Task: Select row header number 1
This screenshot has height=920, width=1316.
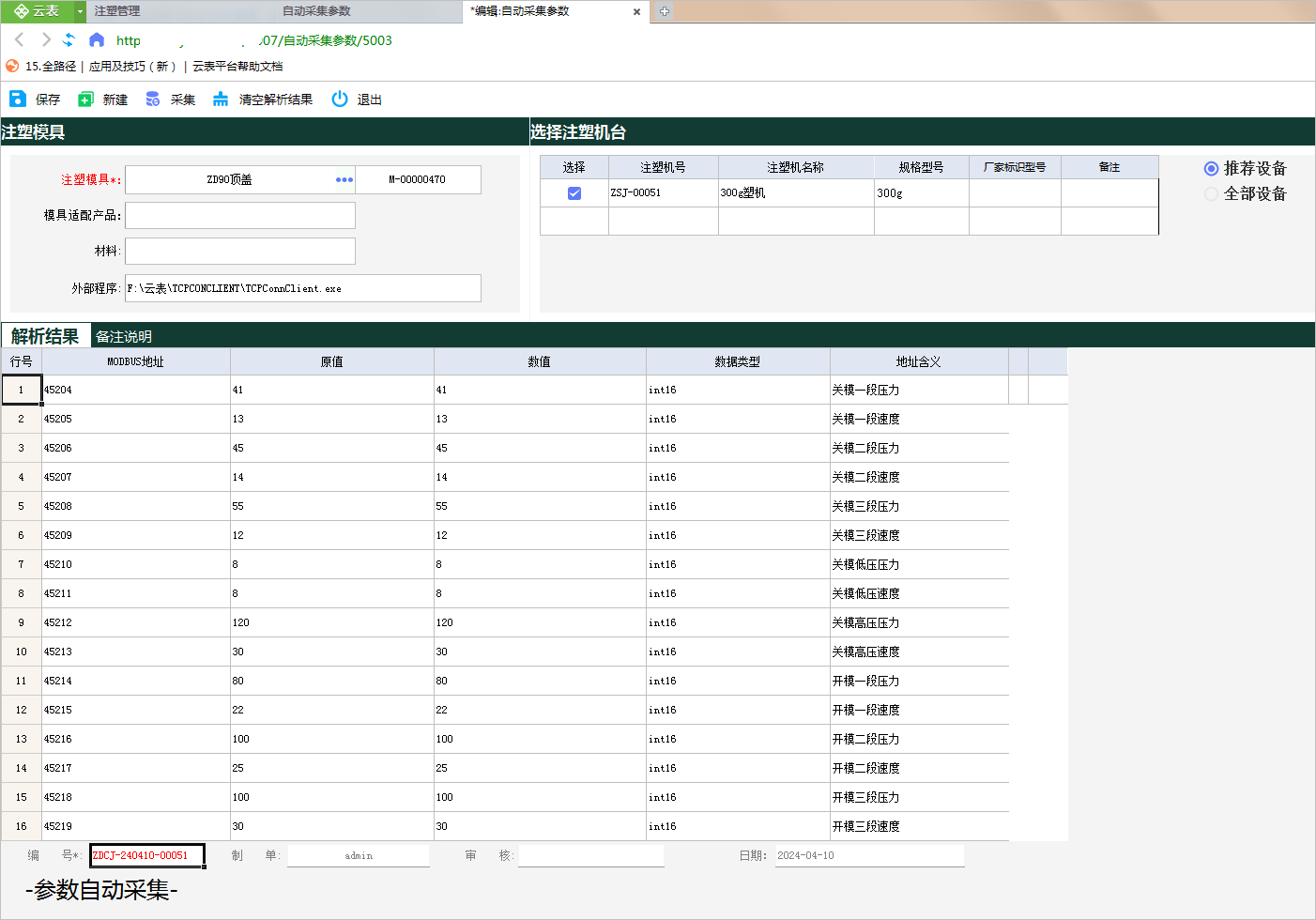Action: tap(21, 390)
